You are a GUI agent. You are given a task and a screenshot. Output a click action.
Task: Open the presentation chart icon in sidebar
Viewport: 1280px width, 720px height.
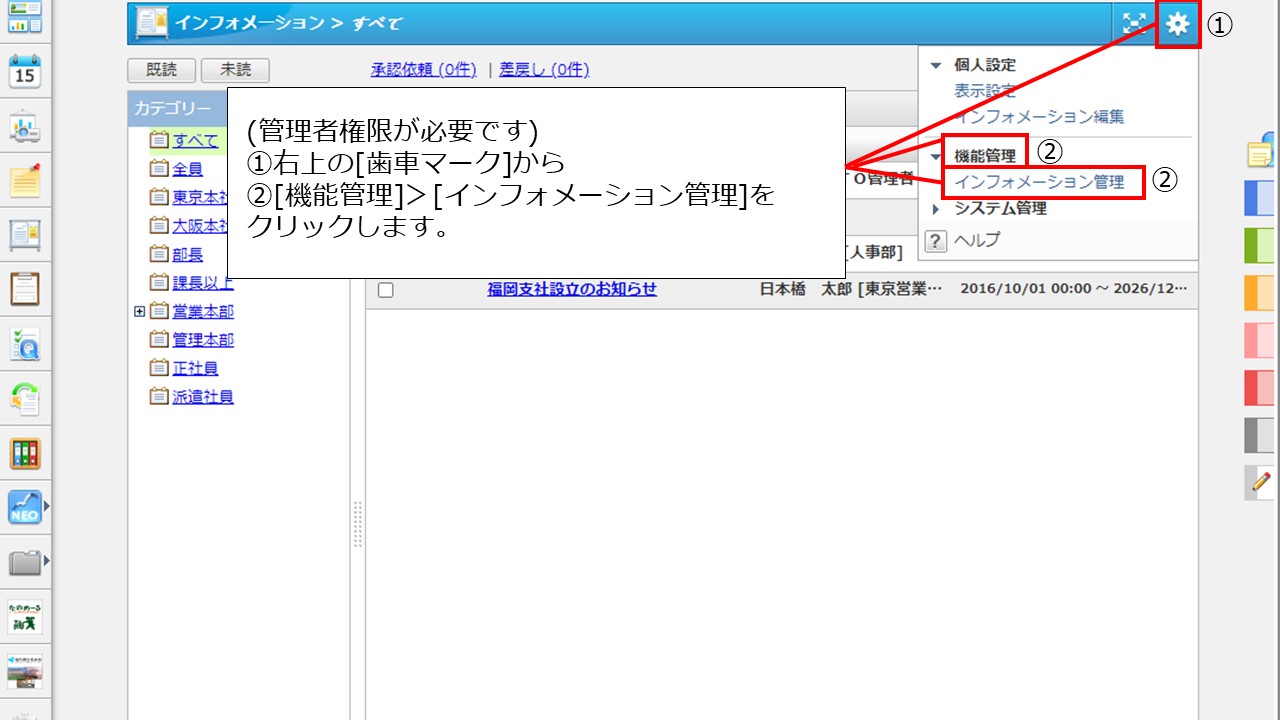(25, 127)
